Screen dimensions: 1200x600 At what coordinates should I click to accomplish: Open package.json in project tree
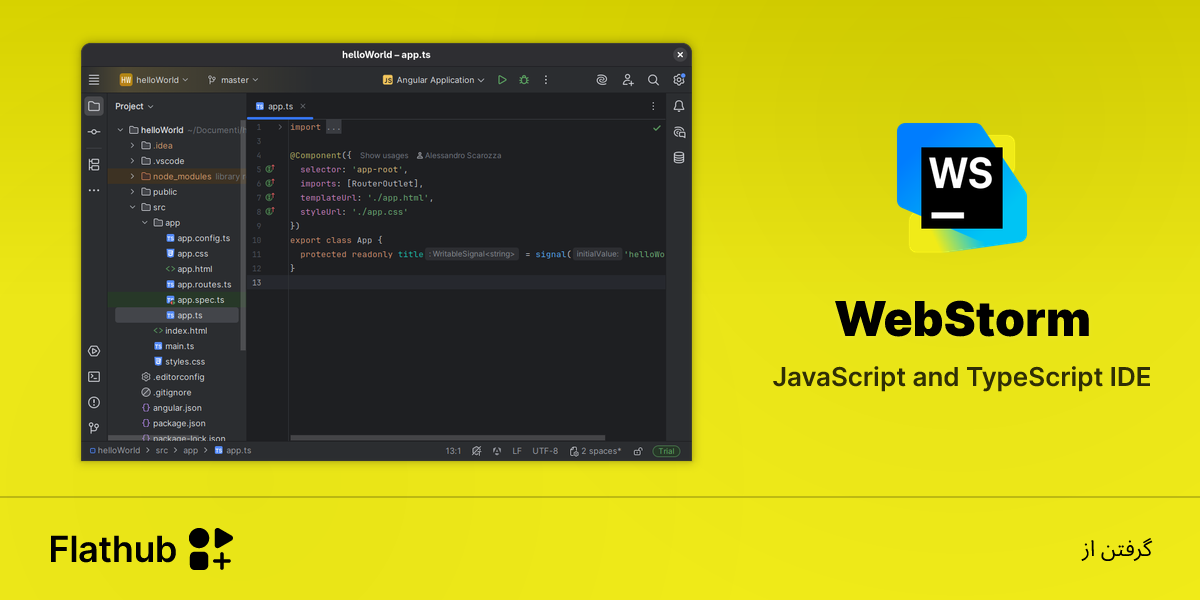176,423
